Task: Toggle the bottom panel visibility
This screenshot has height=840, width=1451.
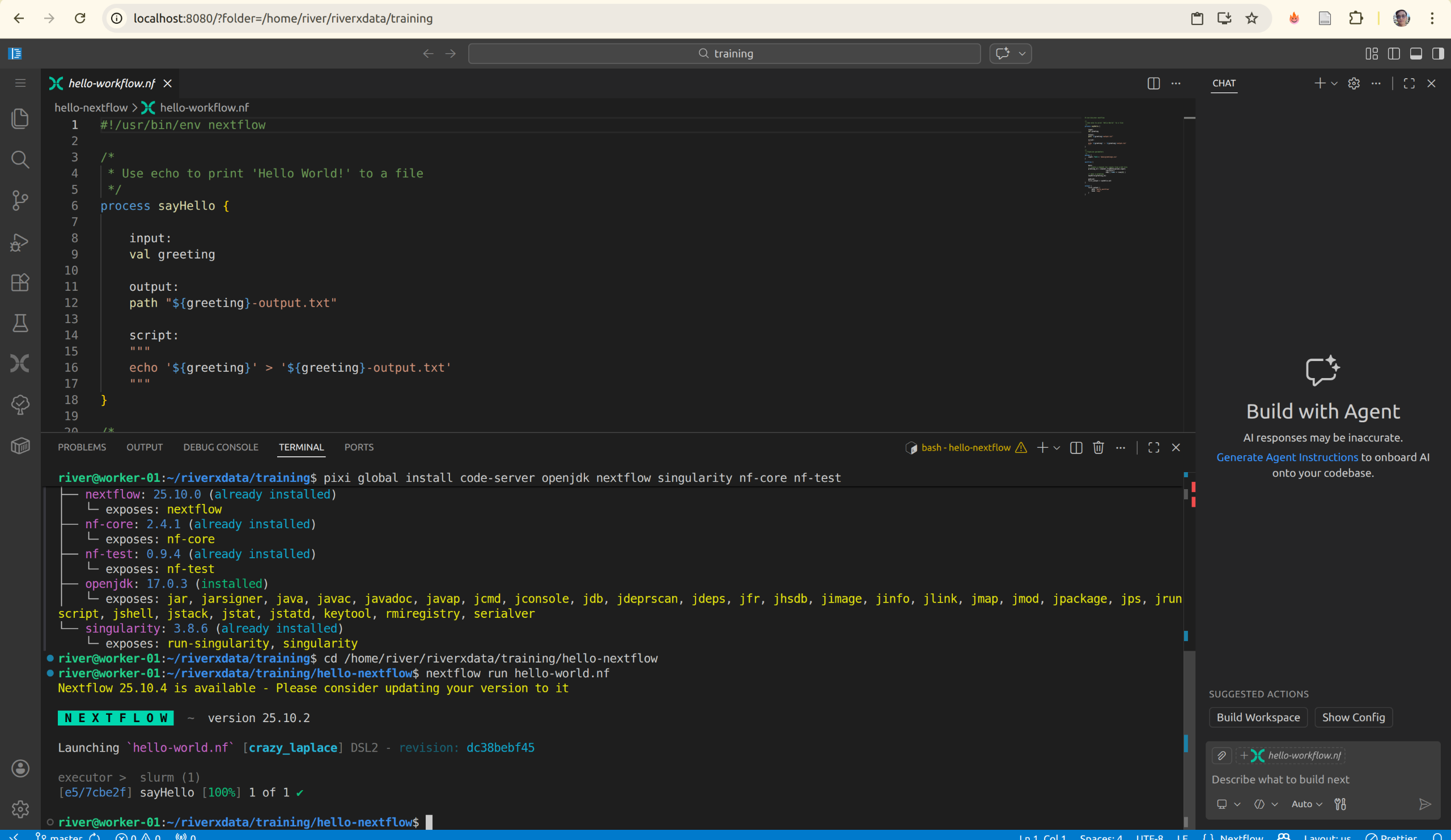Action: [x=1416, y=53]
